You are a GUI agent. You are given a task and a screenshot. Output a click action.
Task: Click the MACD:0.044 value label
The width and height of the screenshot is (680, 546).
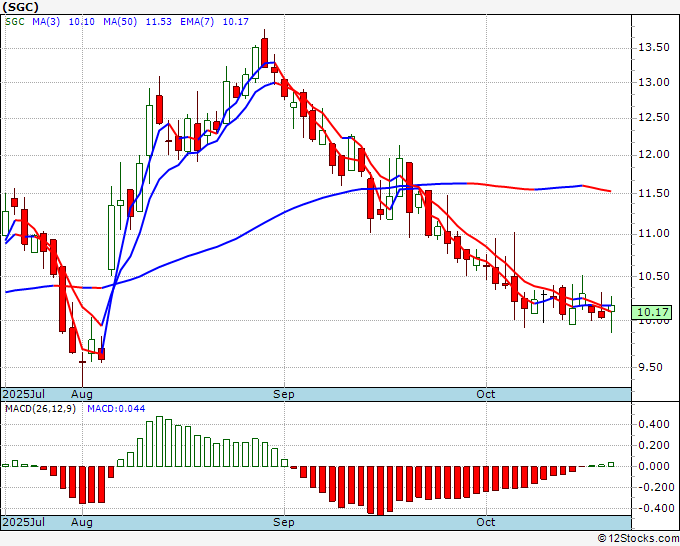click(116, 409)
